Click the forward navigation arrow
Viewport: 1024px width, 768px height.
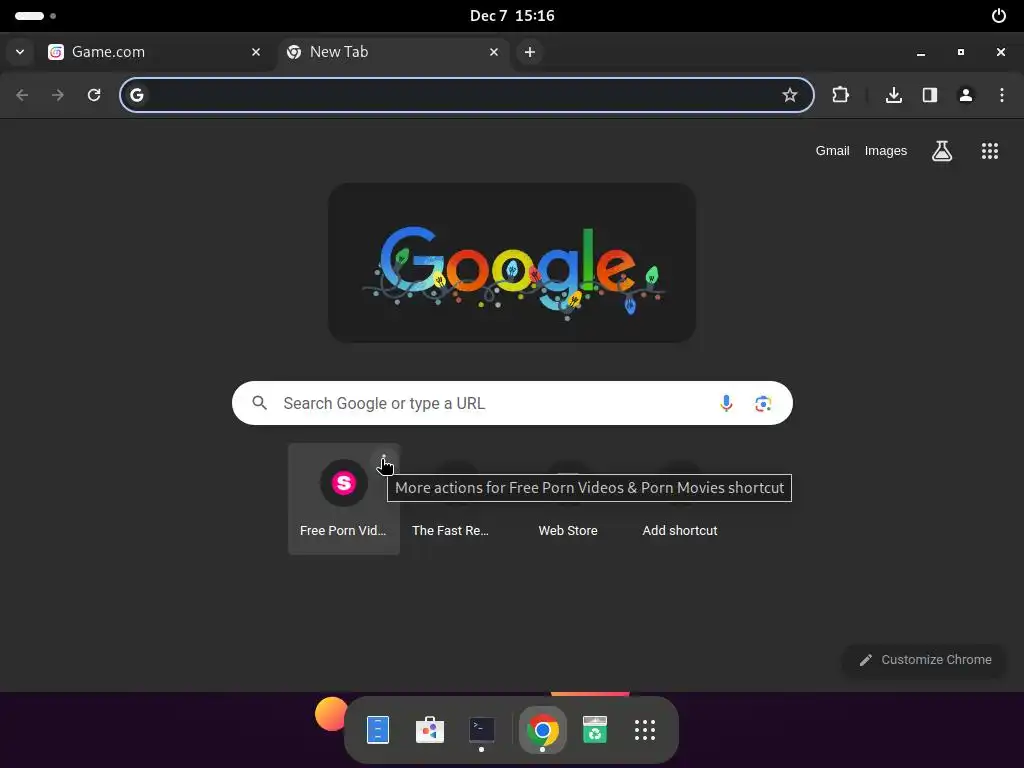click(58, 95)
